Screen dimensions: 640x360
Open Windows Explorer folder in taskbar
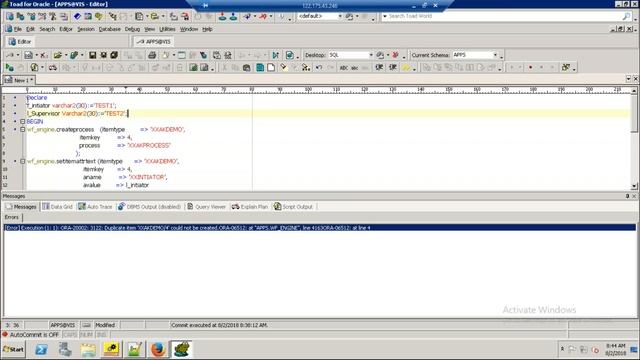point(88,349)
